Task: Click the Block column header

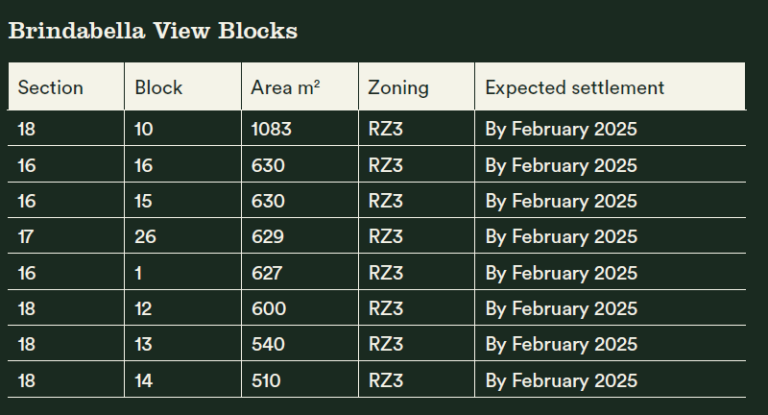Action: coord(159,87)
